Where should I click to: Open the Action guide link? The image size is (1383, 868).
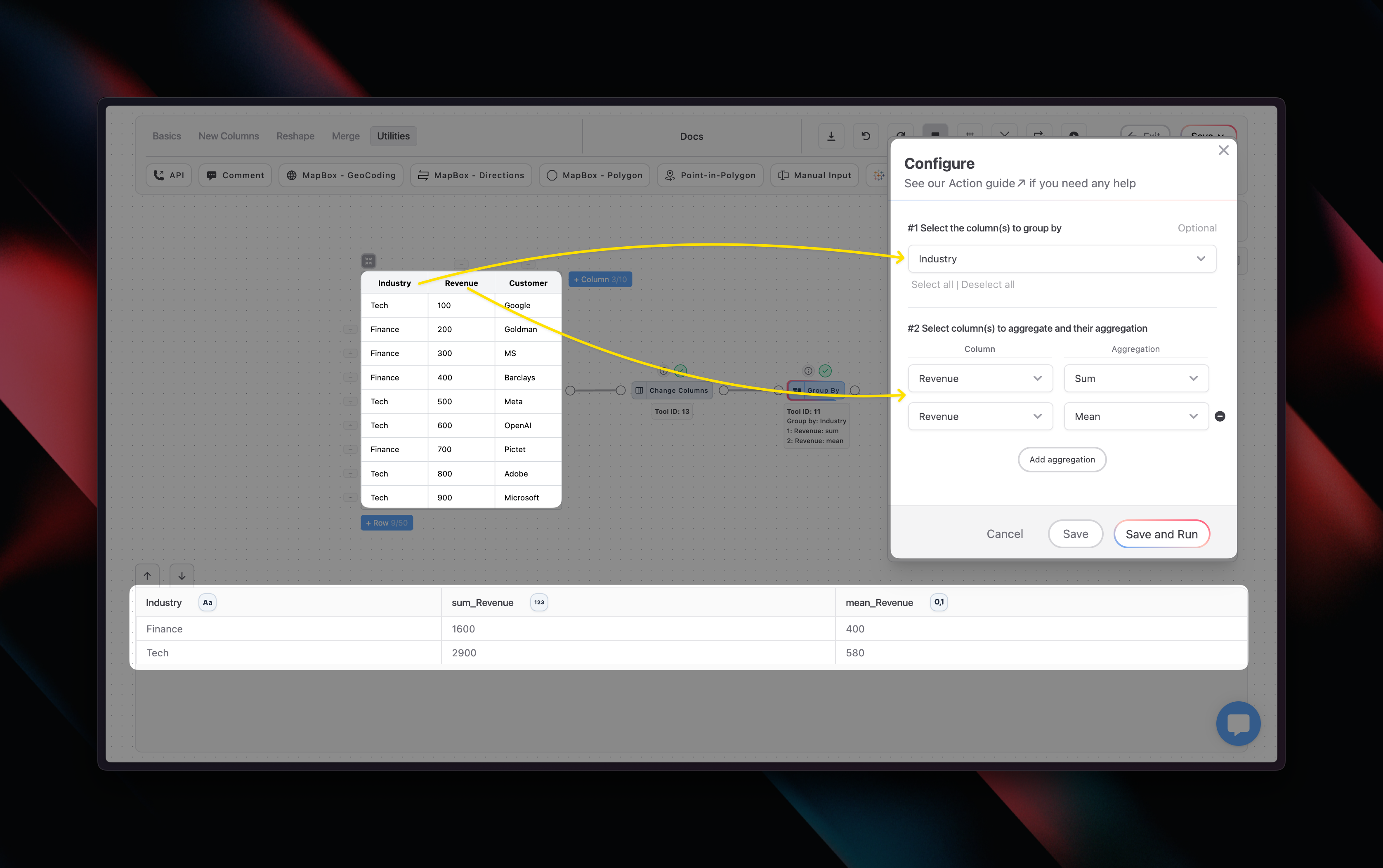click(987, 183)
